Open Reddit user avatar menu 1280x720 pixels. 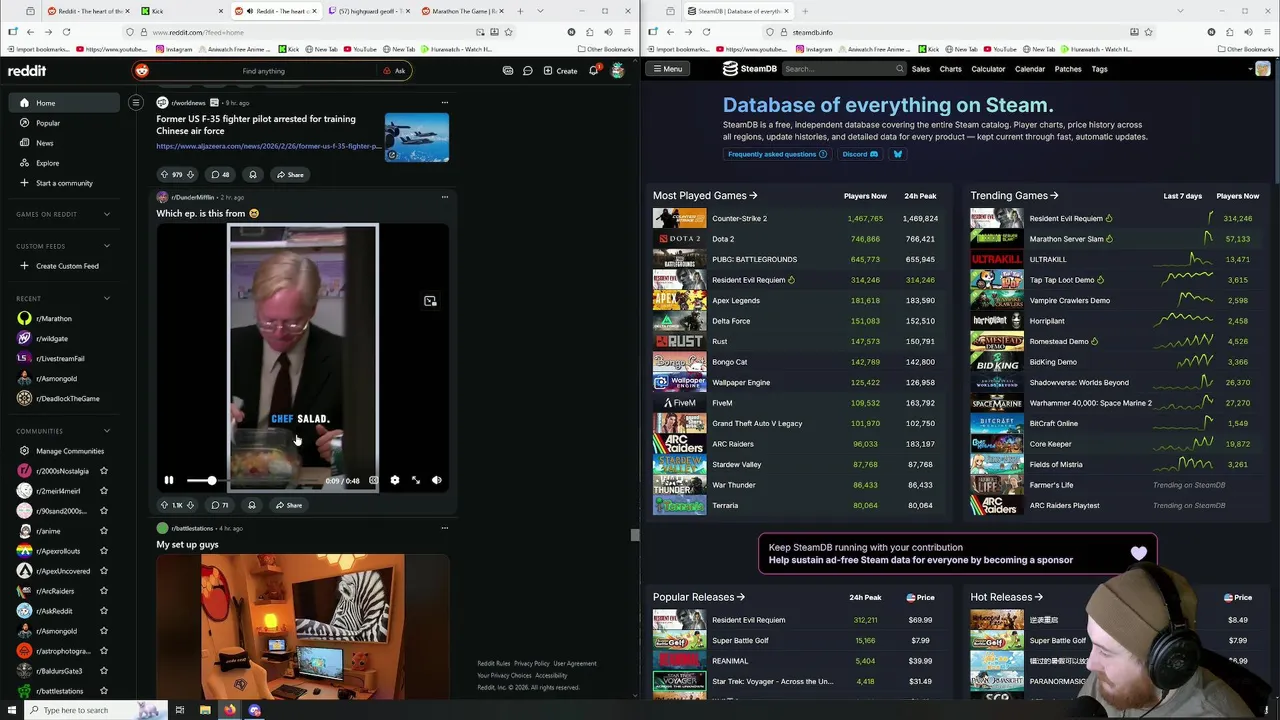pos(618,71)
